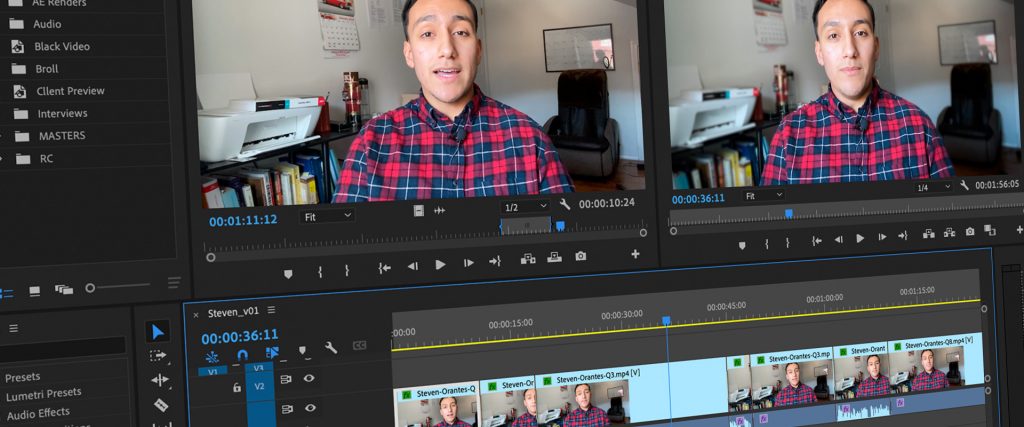
Task: Go to In point in Source monitor
Action: pyautogui.click(x=385, y=268)
